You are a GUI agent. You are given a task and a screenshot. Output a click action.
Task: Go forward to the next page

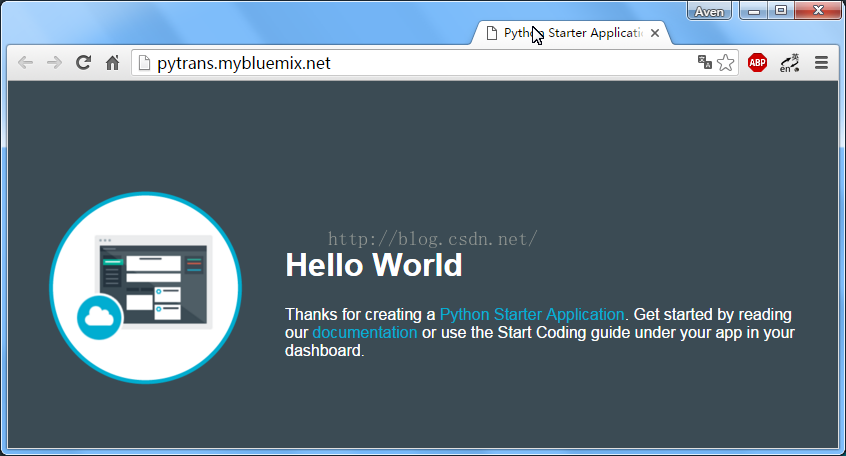tap(54, 63)
